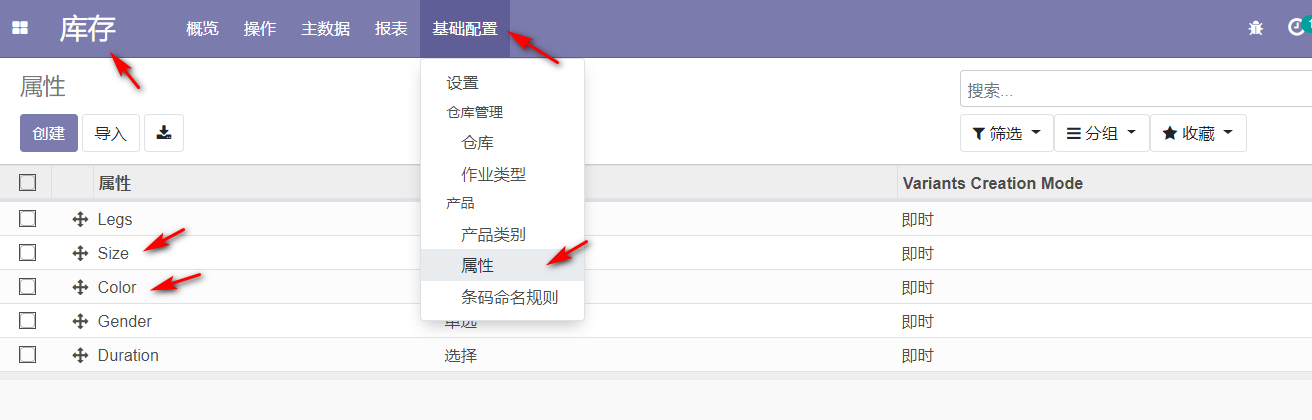Click the drag handle for Legs row
The image size is (1312, 420).
81,220
